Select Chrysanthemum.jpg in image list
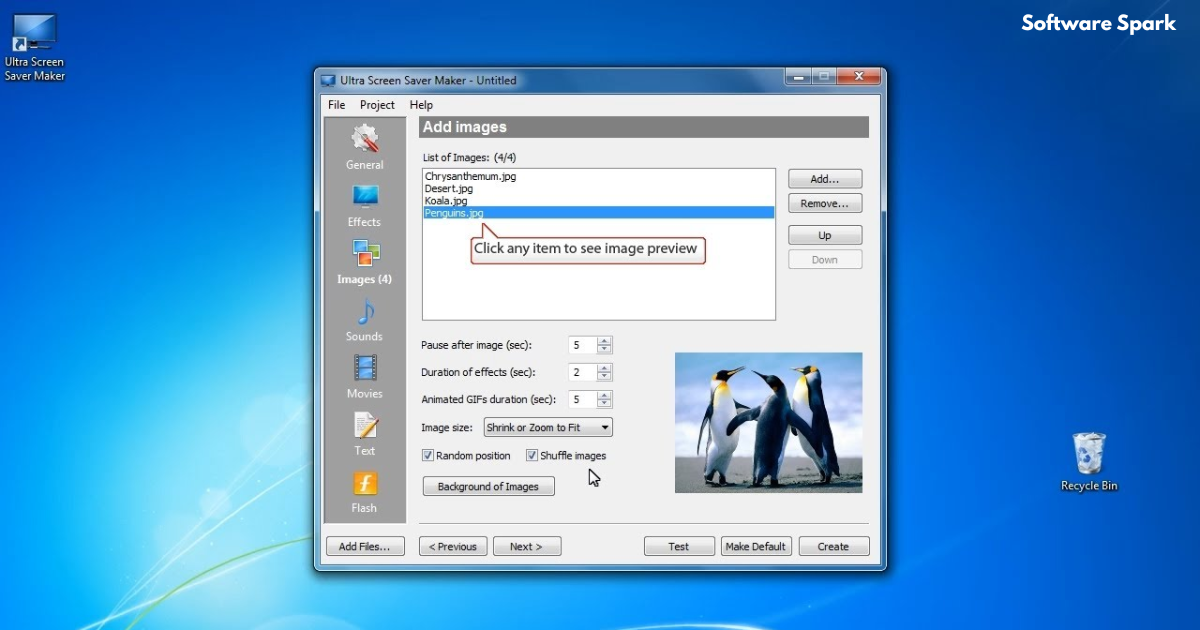 [x=599, y=176]
